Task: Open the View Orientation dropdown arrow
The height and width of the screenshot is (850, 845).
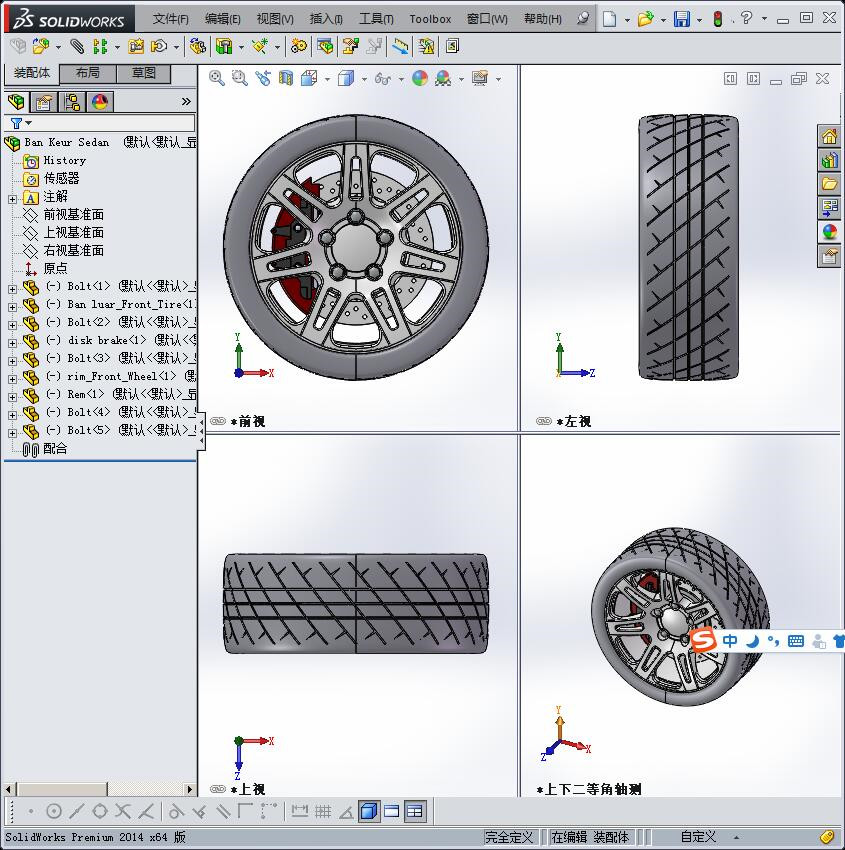Action: (x=327, y=79)
